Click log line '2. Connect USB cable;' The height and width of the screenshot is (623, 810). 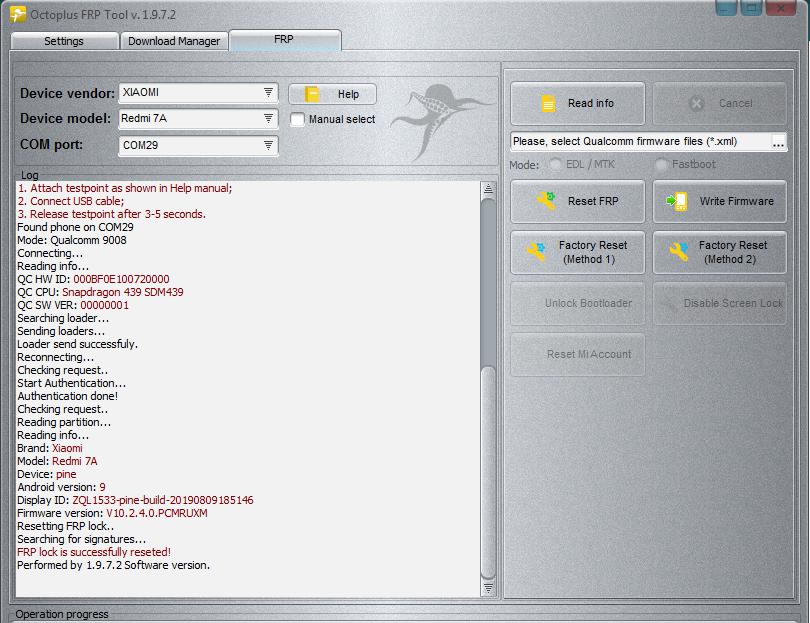[71, 201]
